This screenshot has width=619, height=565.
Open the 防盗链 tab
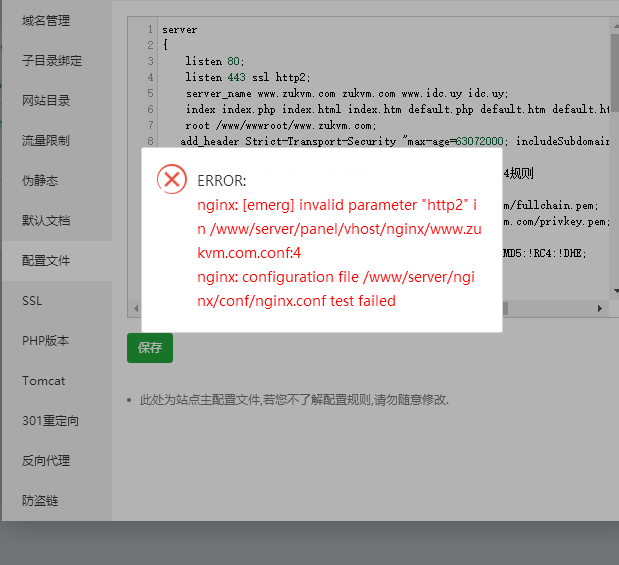[x=40, y=501]
